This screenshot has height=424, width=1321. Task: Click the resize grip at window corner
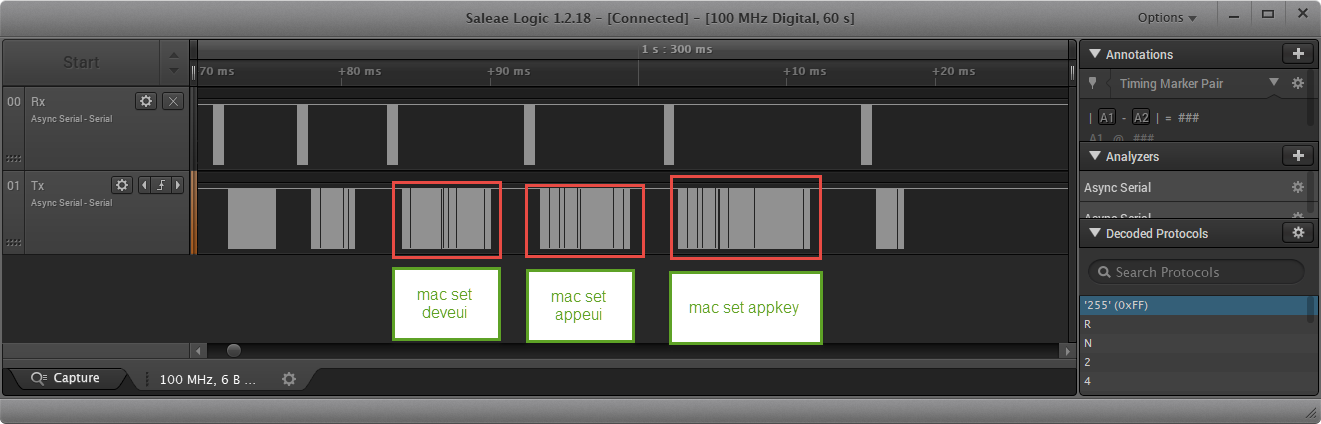pyautogui.click(x=1311, y=413)
